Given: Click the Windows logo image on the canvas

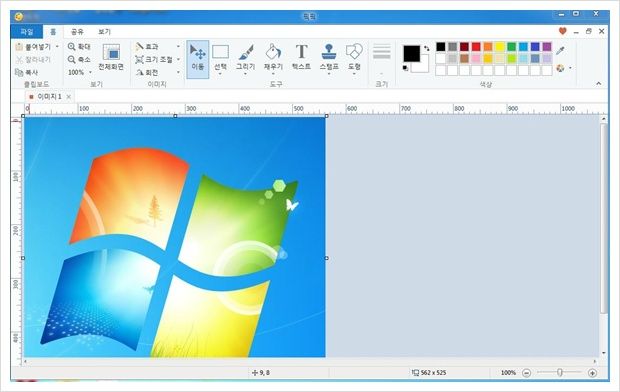Looking at the screenshot, I should [175, 237].
